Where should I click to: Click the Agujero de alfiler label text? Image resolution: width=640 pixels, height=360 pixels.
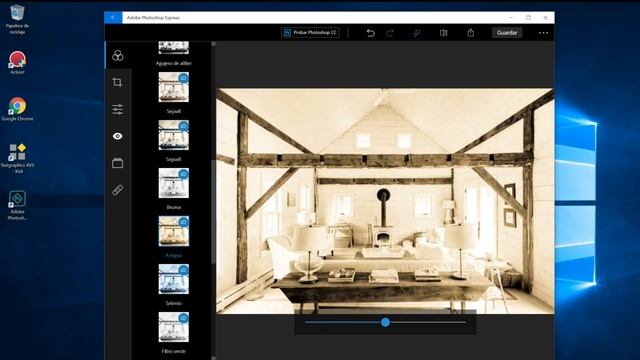click(x=173, y=63)
